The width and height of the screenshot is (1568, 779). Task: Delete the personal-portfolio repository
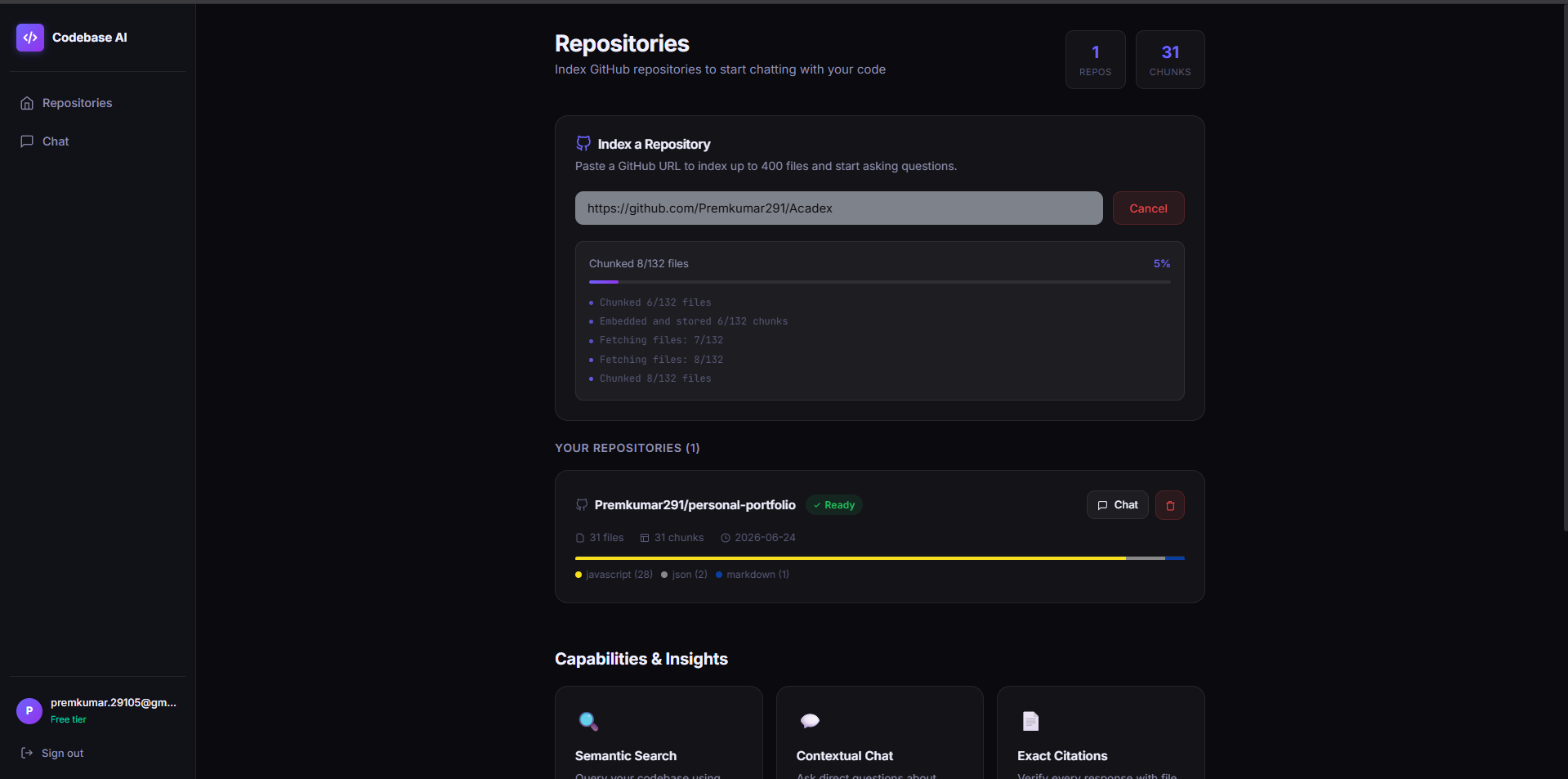pyautogui.click(x=1169, y=505)
